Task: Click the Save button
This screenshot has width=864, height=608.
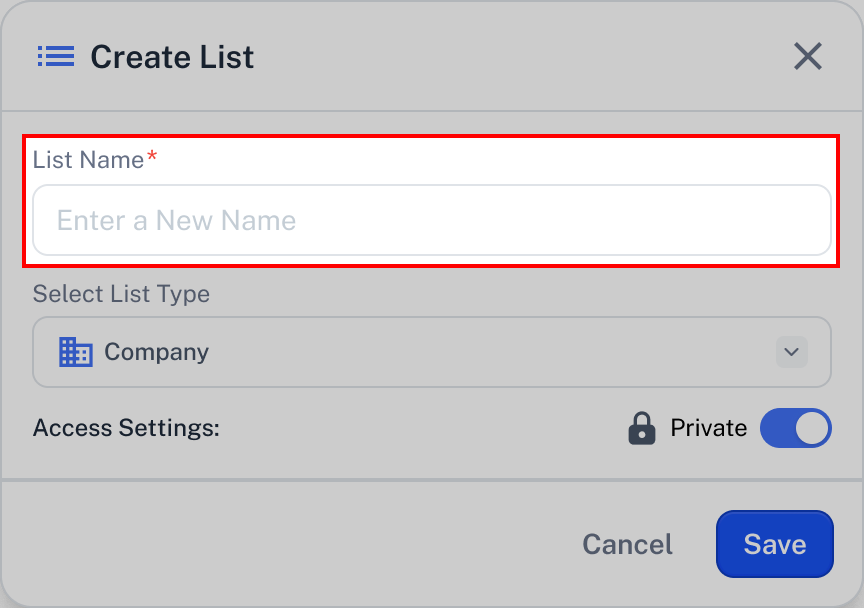Action: pos(775,544)
